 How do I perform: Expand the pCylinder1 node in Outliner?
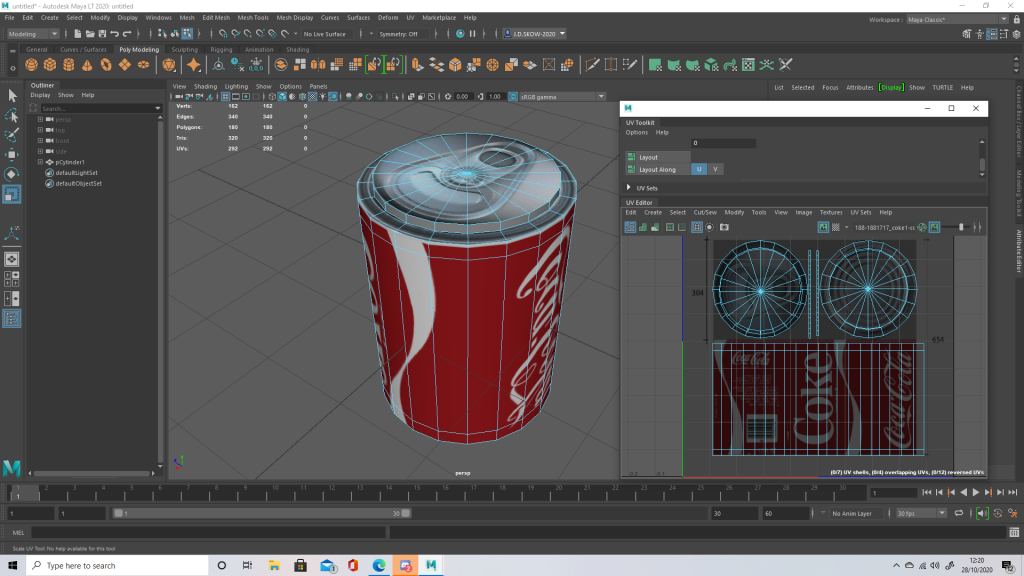pyautogui.click(x=40, y=162)
